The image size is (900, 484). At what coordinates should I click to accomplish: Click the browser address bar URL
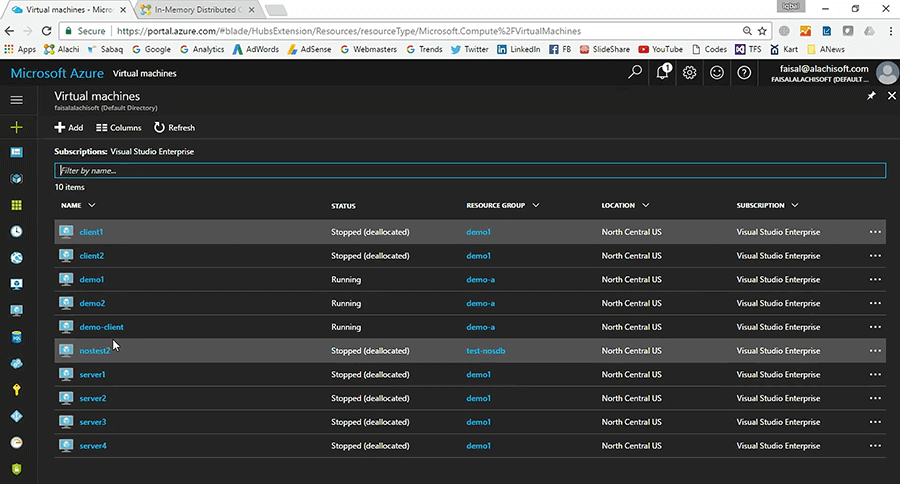tap(349, 31)
